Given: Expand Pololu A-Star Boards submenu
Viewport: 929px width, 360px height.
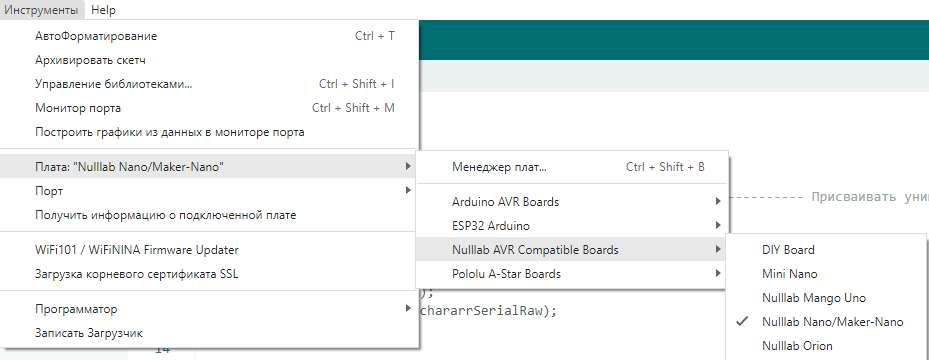Looking at the screenshot, I should pos(572,274).
